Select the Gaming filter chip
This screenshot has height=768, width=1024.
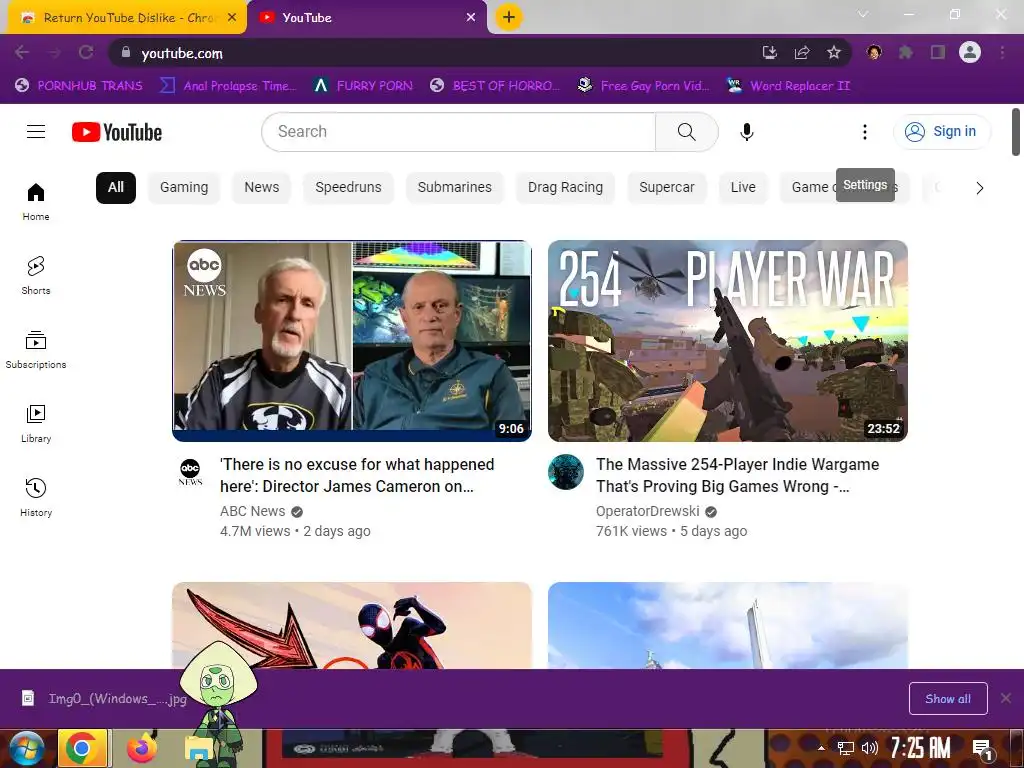[x=184, y=187]
